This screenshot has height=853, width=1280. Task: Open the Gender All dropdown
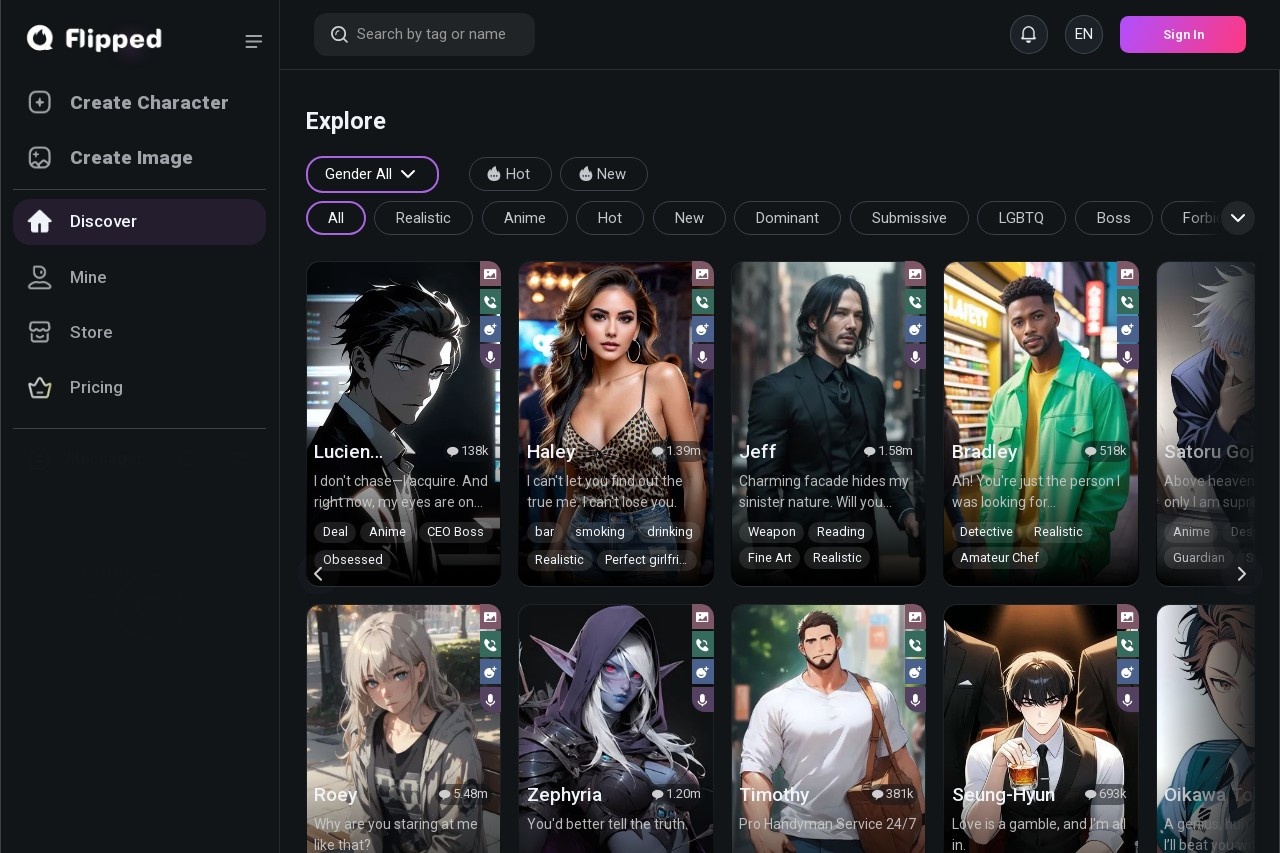(x=372, y=174)
